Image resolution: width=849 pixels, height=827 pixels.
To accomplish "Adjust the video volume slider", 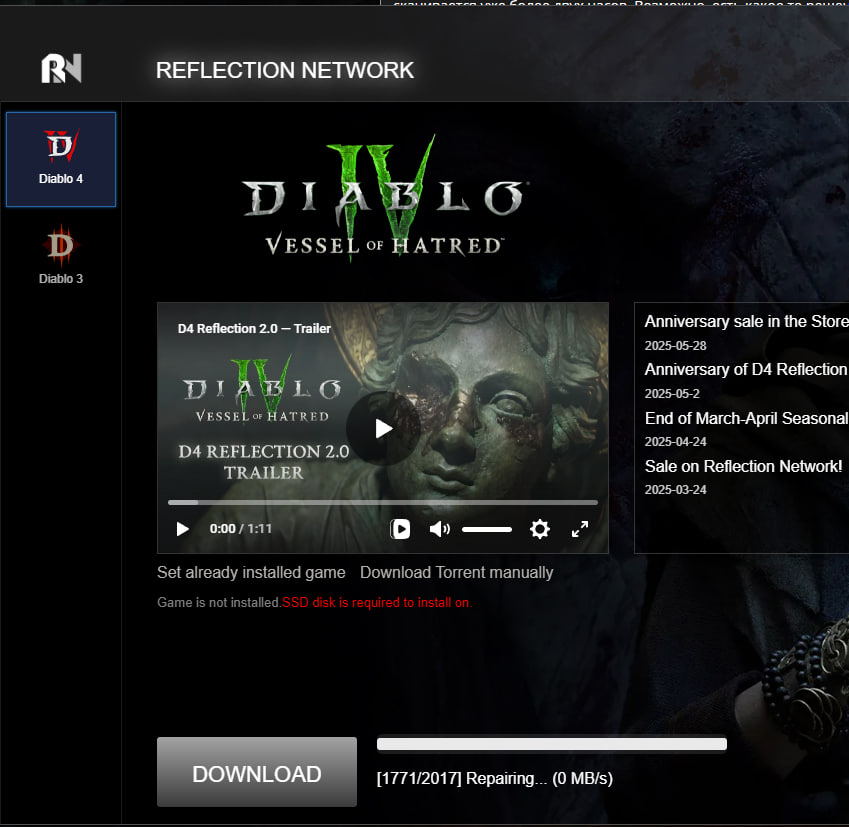I will click(x=487, y=529).
